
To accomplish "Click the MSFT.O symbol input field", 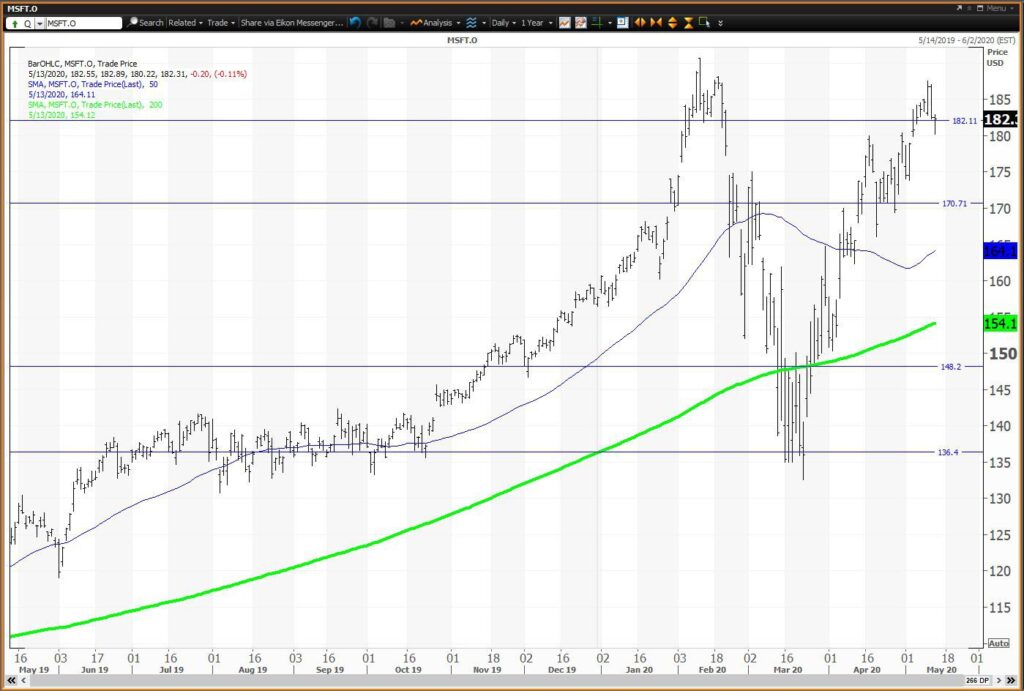I will [84, 23].
